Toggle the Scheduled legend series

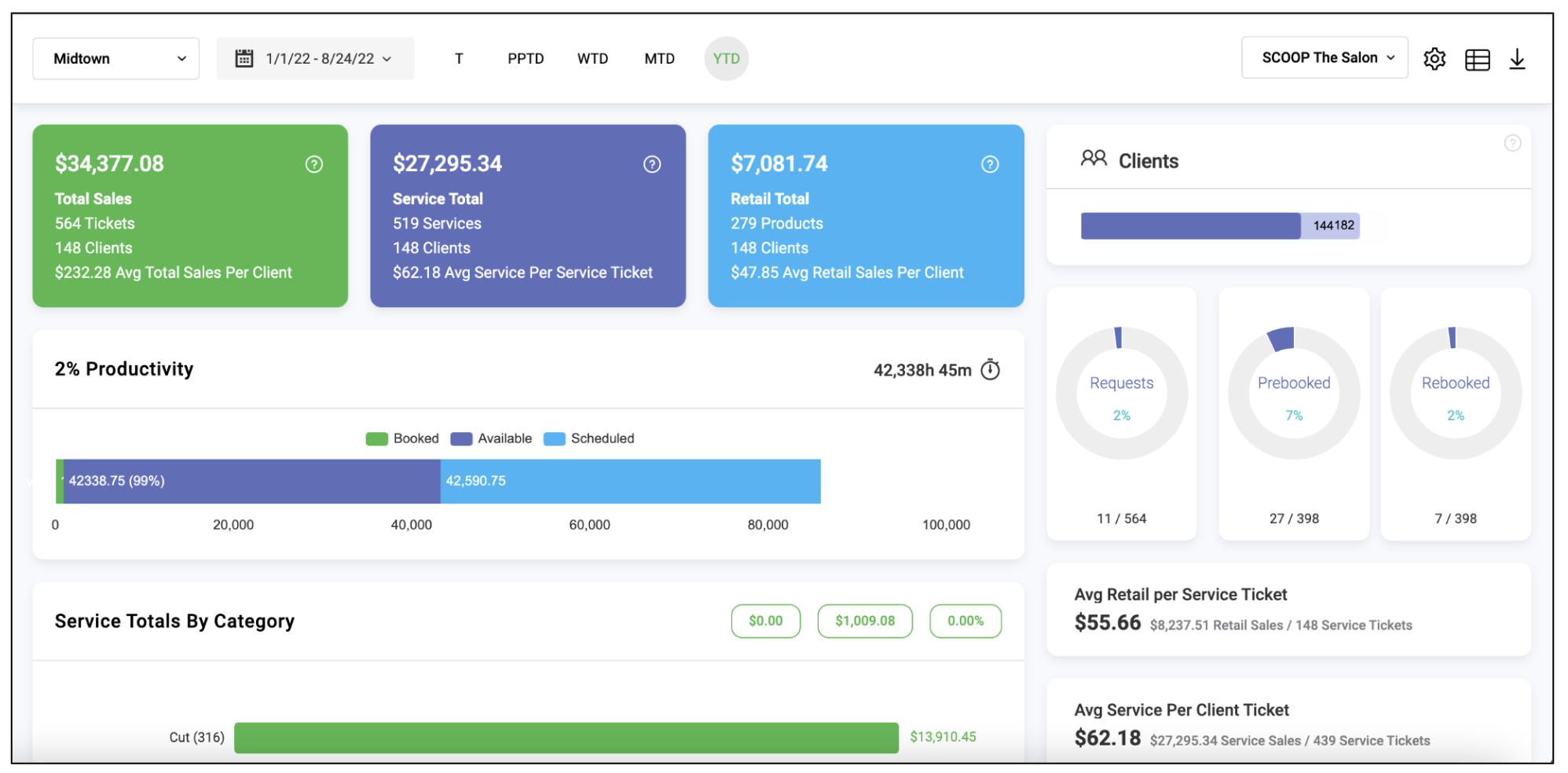(x=589, y=438)
